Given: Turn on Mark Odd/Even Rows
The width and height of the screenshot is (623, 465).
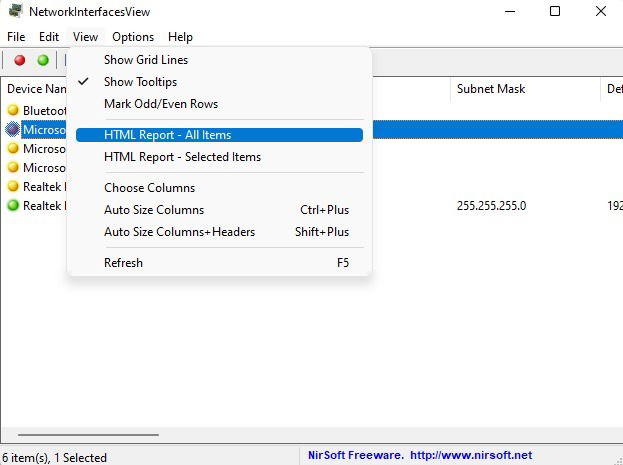Looking at the screenshot, I should pyautogui.click(x=161, y=104).
